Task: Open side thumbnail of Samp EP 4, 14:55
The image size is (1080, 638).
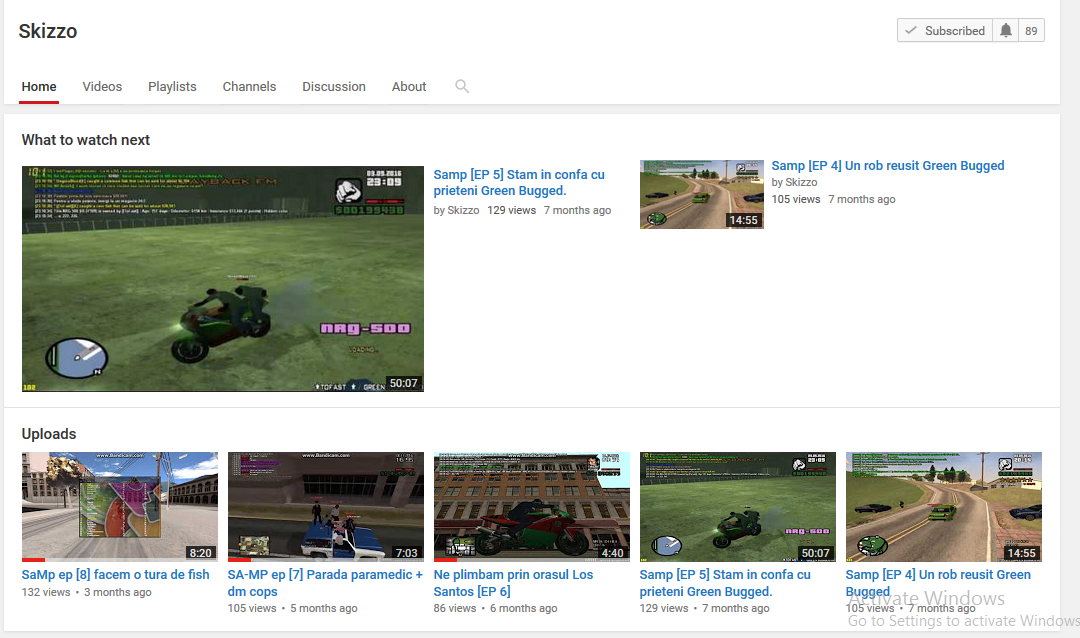Action: pos(701,194)
